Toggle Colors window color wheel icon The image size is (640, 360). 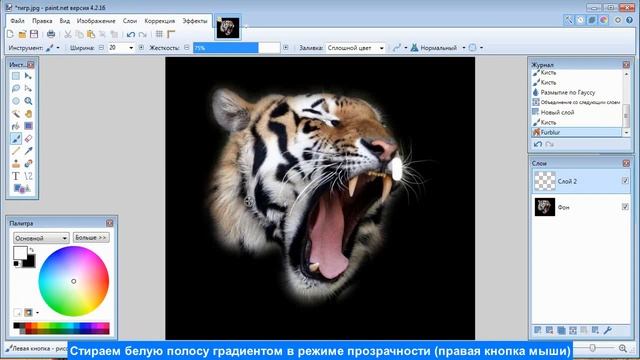click(604, 20)
